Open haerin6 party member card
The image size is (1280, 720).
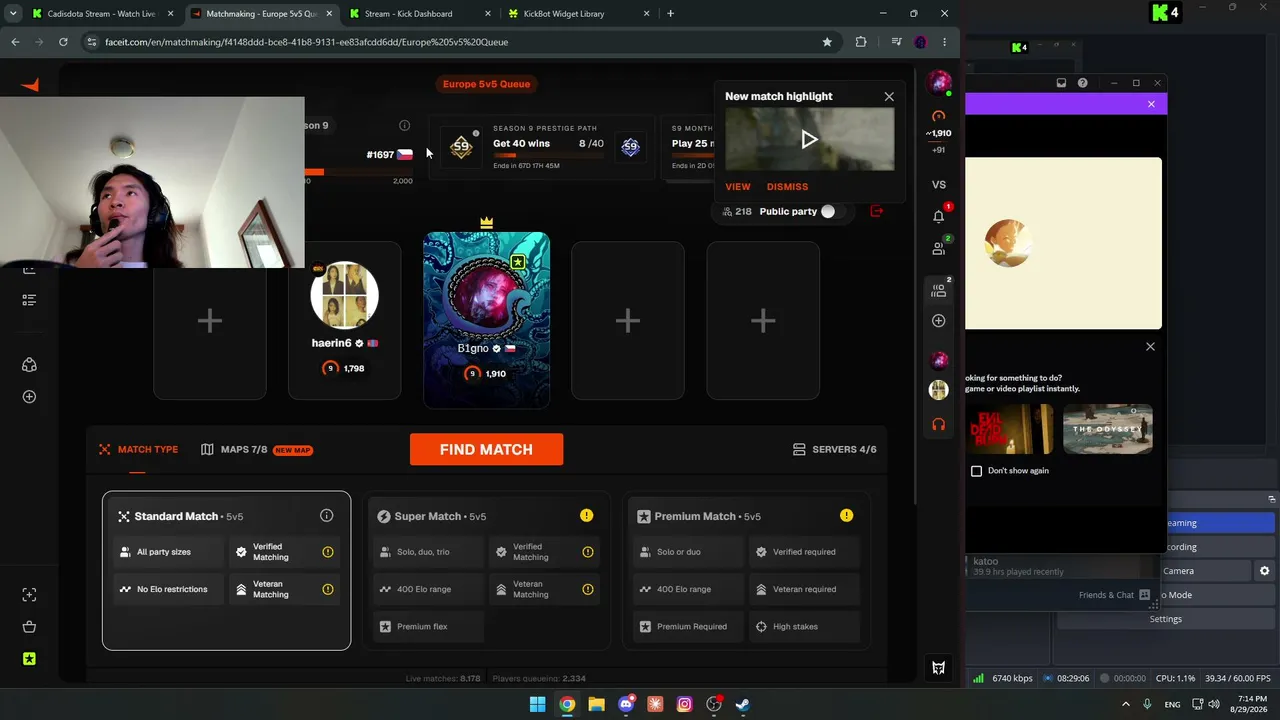[344, 321]
